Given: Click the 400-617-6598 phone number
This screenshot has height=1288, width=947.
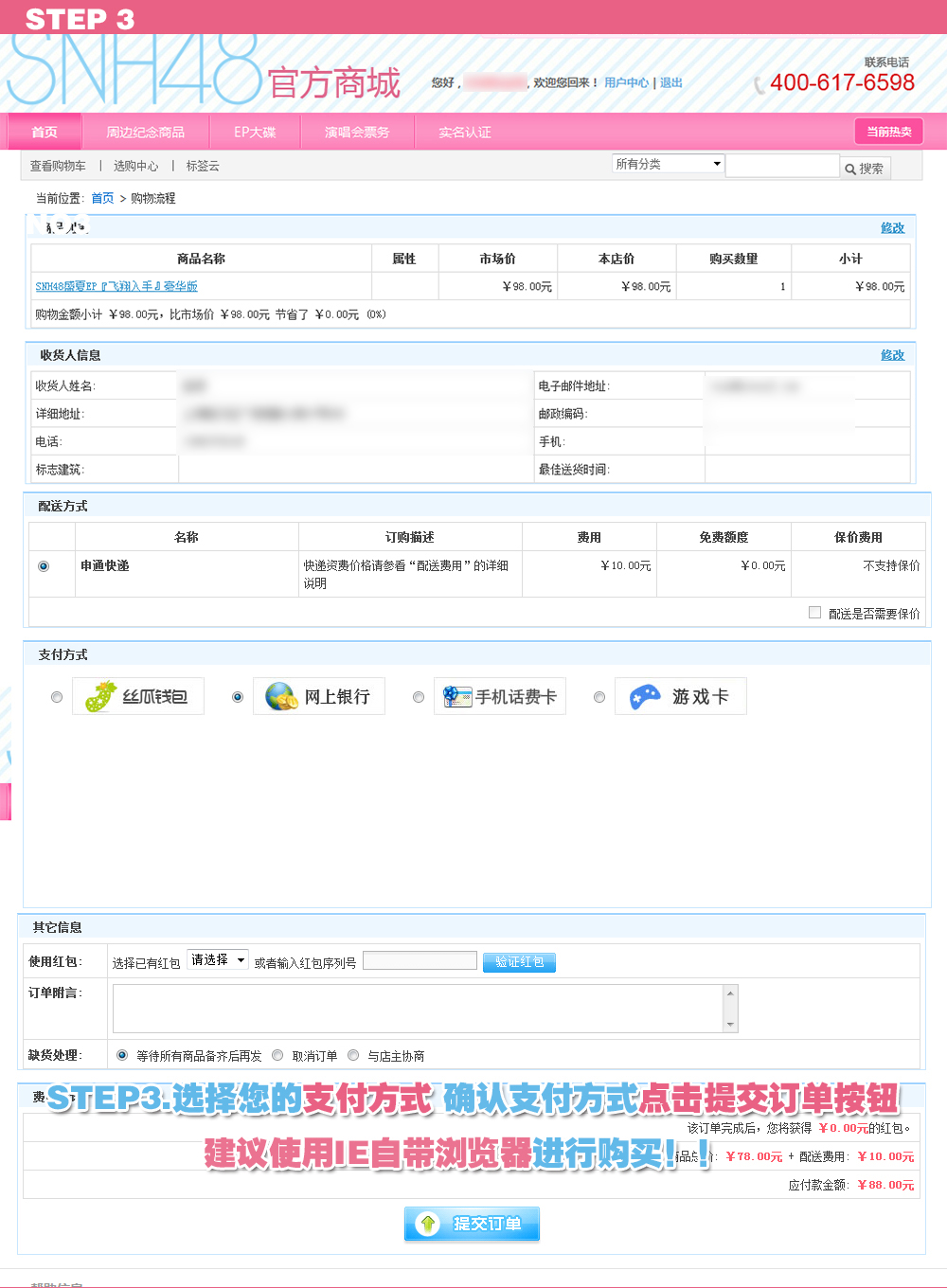Looking at the screenshot, I should click(842, 82).
